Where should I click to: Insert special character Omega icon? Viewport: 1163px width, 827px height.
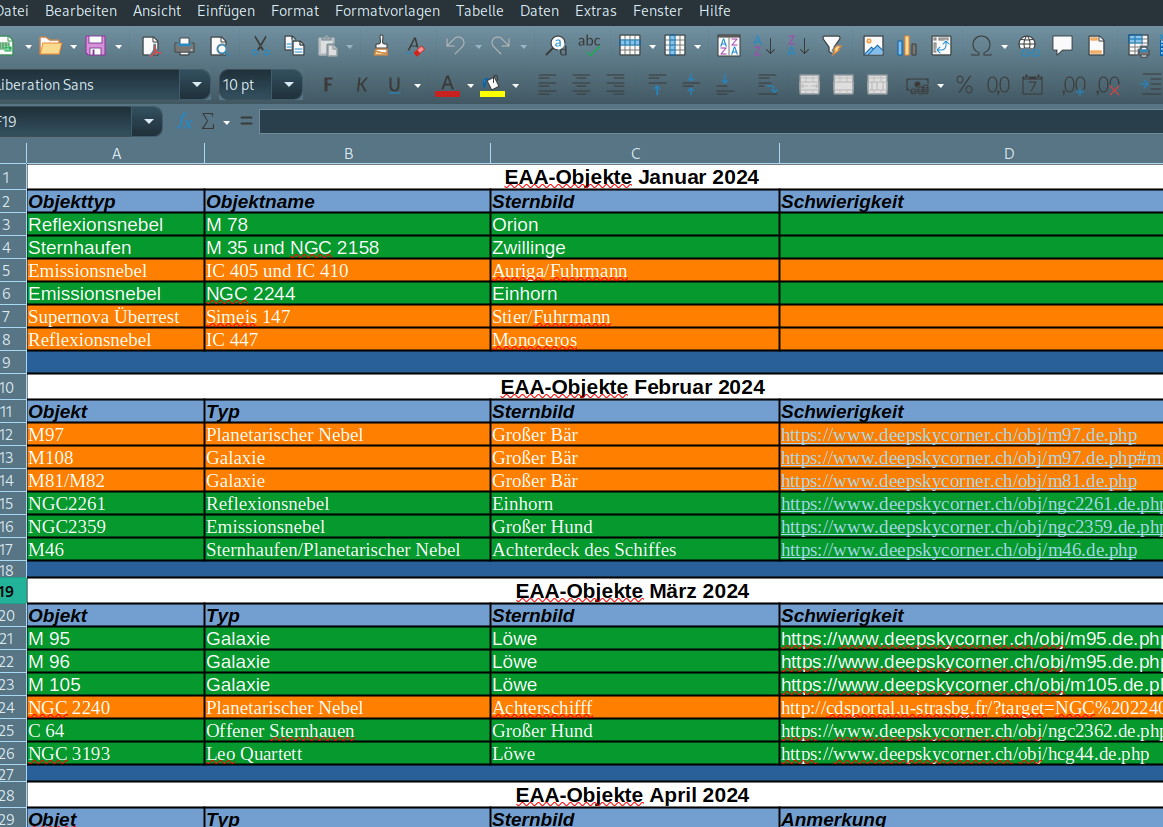(x=981, y=47)
